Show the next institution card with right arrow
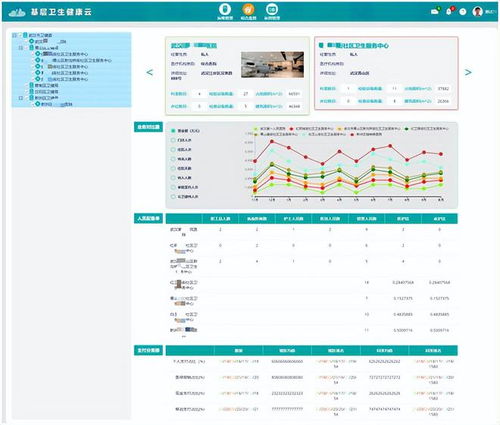This screenshot has height=425, width=500. tap(468, 72)
